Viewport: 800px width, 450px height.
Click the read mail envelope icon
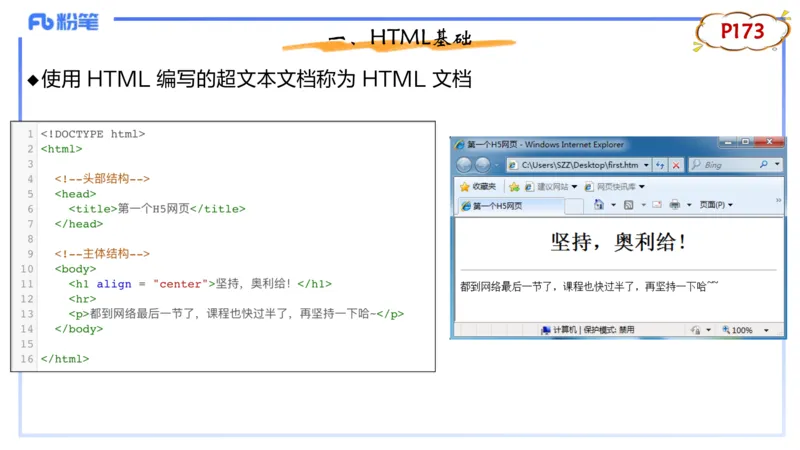pos(656,205)
